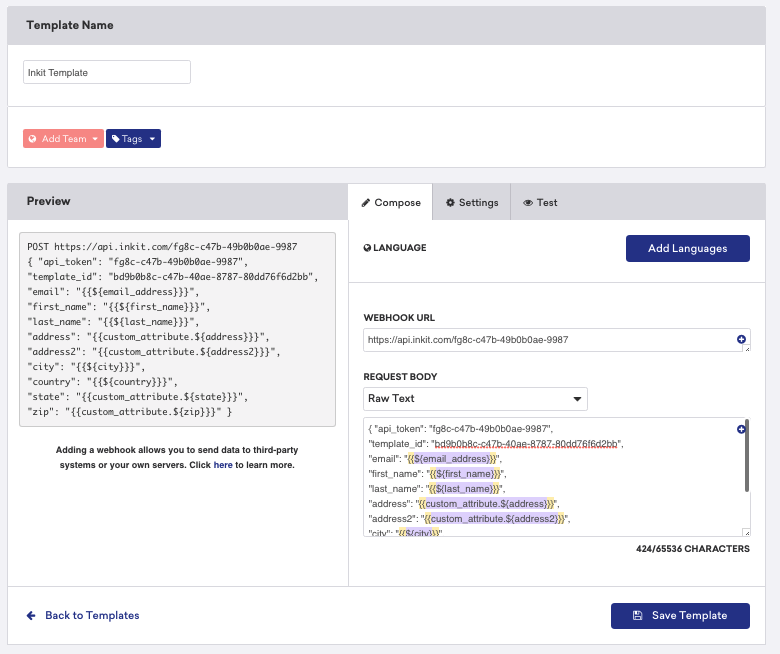Click the Webhook URL field resize handle
The image size is (780, 654).
(x=746, y=349)
